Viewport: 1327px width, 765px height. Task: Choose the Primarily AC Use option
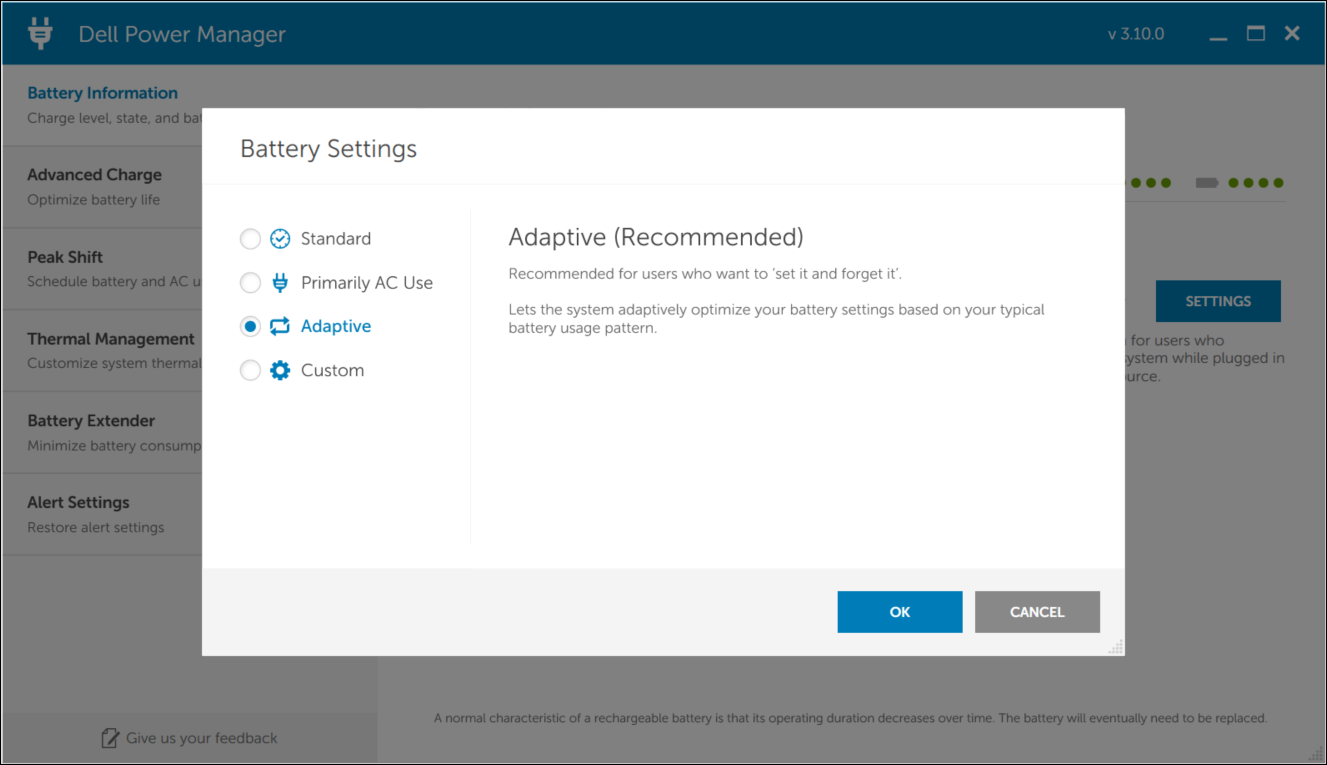(x=250, y=282)
